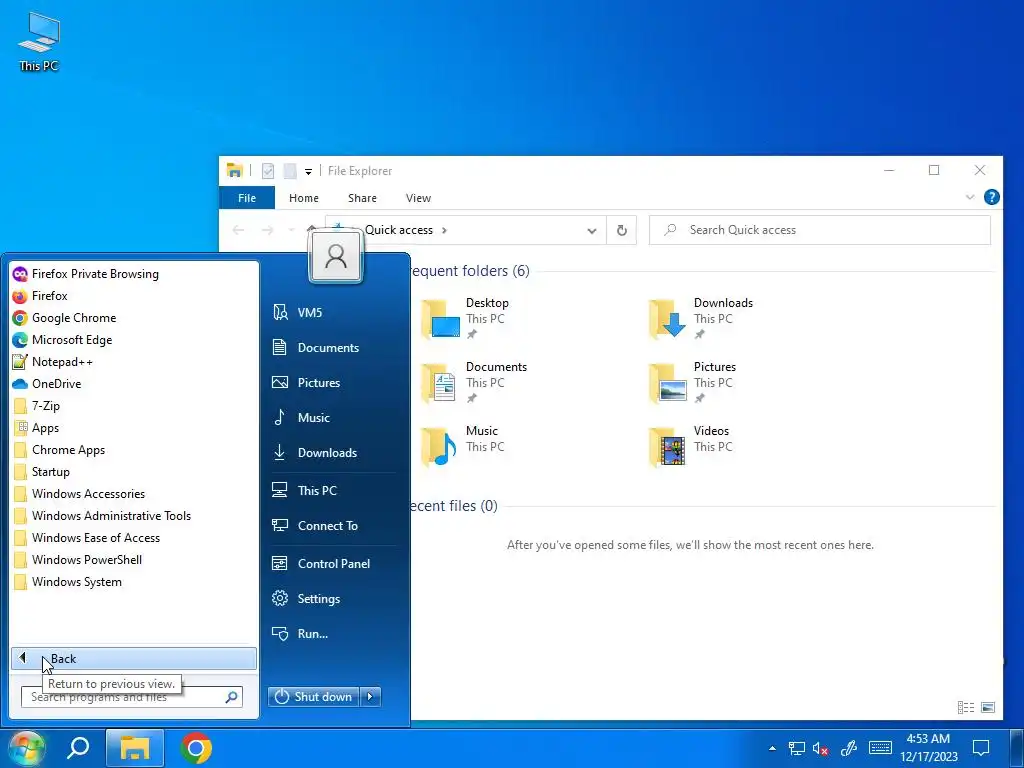Switch to details view layout icon

(966, 707)
